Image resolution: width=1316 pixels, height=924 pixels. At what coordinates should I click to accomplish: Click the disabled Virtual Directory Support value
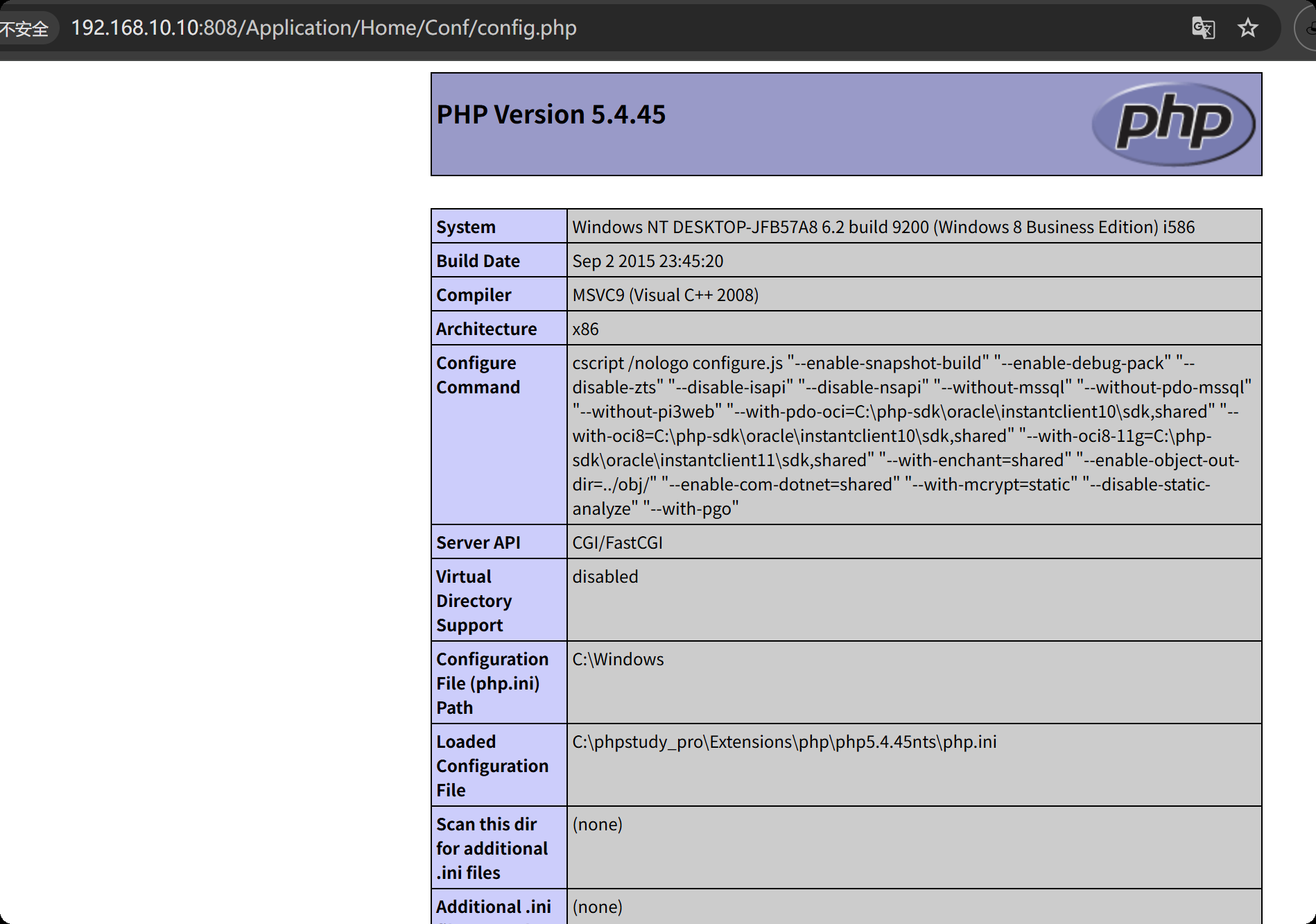click(x=605, y=576)
